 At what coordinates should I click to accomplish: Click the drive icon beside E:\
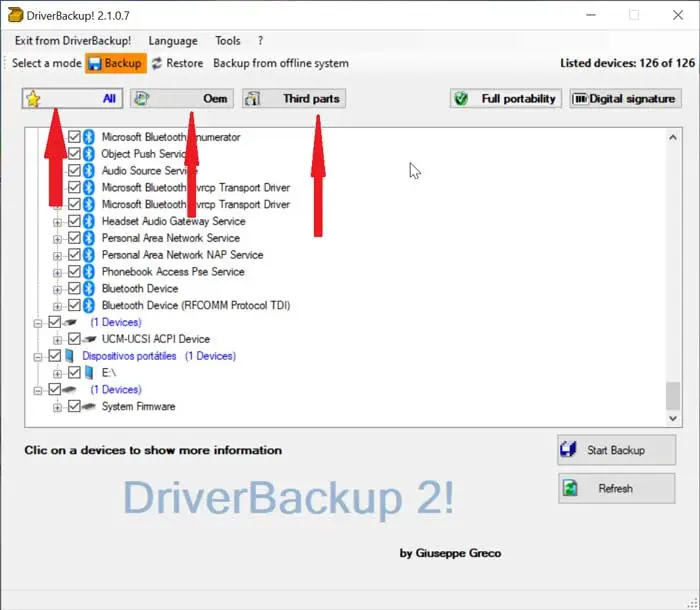(89, 372)
